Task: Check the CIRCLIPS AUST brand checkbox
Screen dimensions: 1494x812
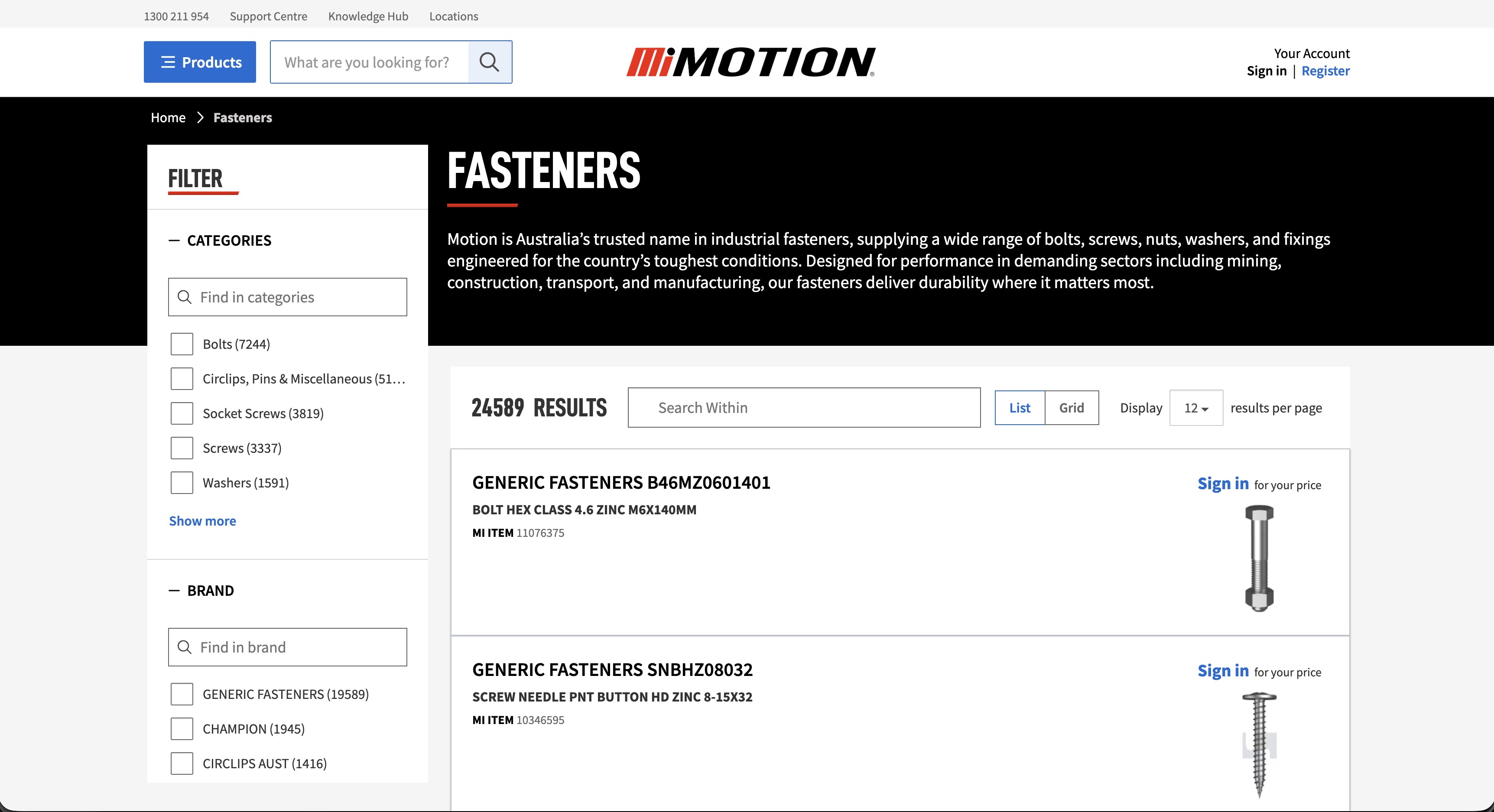Action: [182, 764]
